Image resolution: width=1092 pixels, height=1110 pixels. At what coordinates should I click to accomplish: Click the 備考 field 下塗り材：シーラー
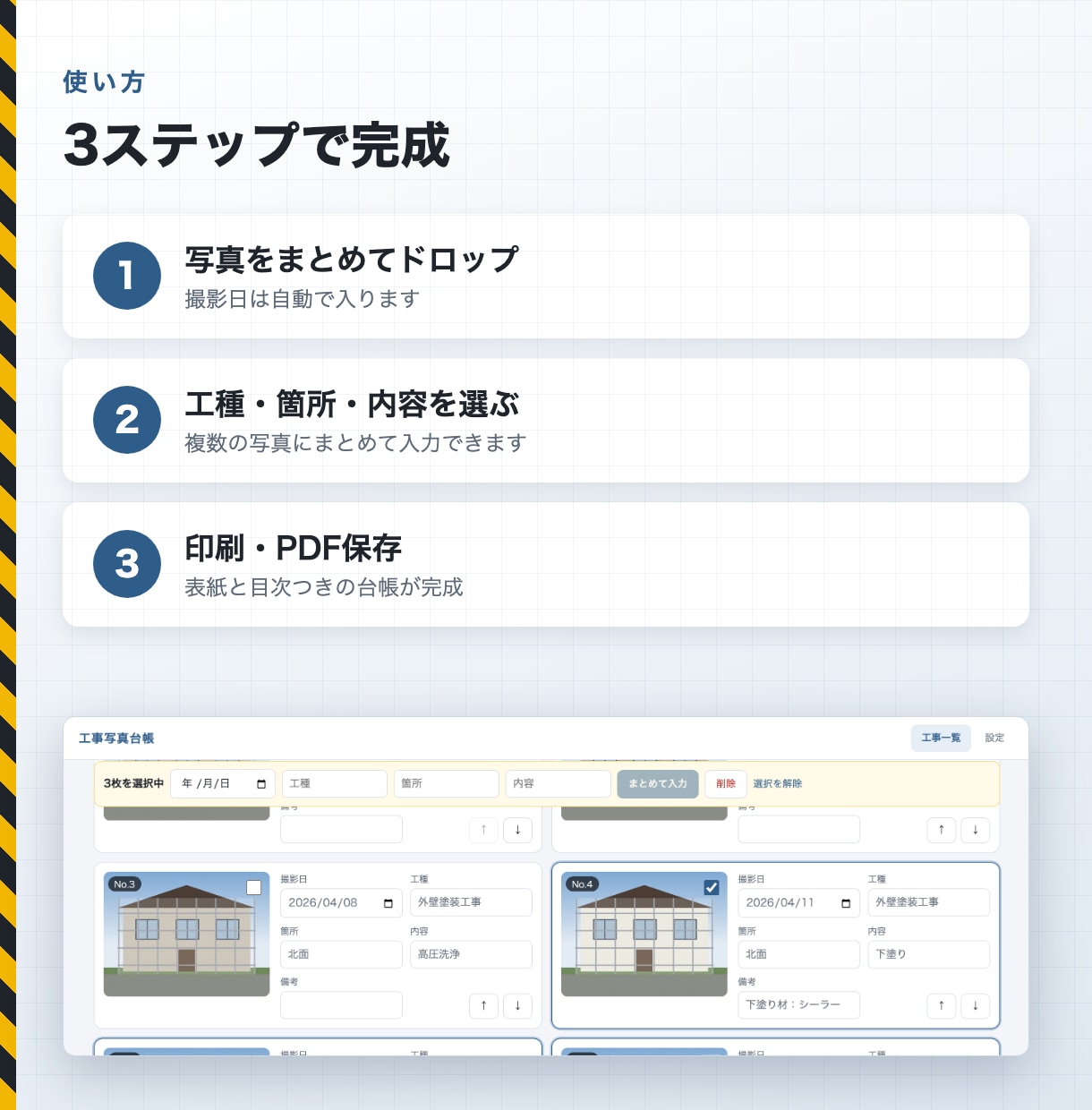(x=798, y=1005)
